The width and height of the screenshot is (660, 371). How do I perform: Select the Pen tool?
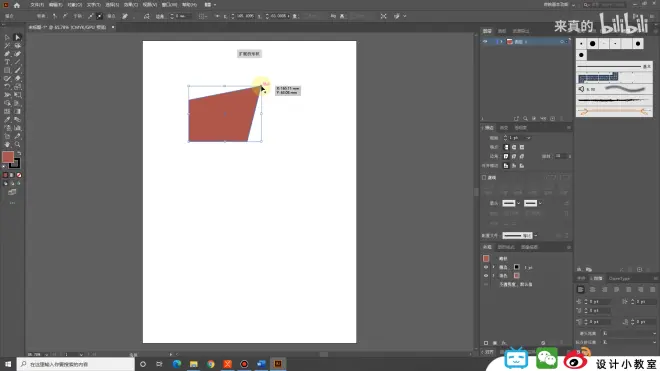(7, 54)
